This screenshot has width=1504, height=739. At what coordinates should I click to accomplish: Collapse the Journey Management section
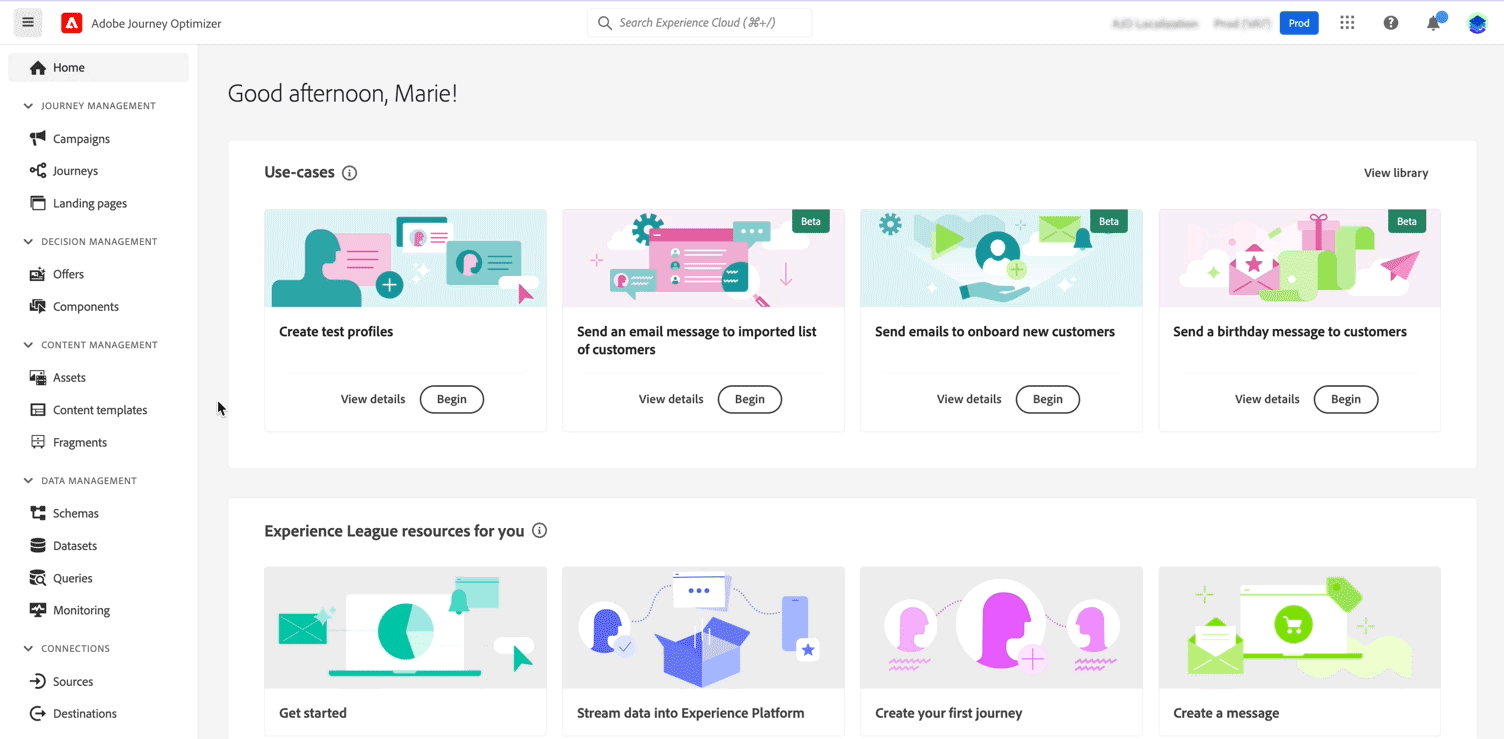(x=28, y=106)
